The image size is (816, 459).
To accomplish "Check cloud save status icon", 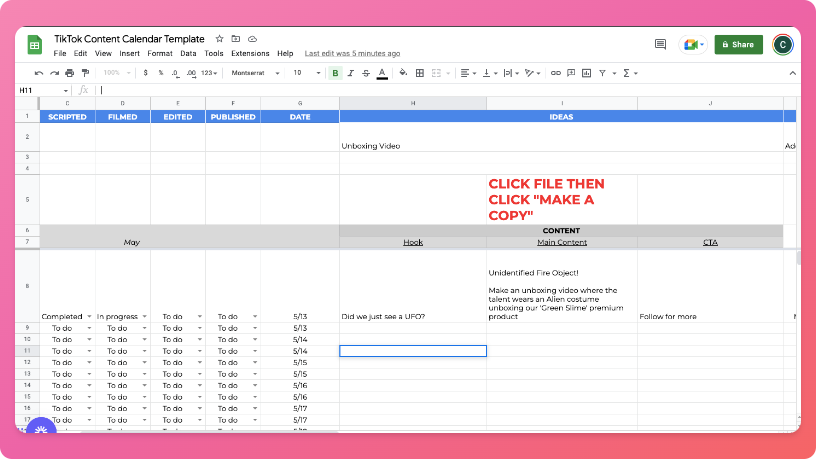I will coord(252,39).
